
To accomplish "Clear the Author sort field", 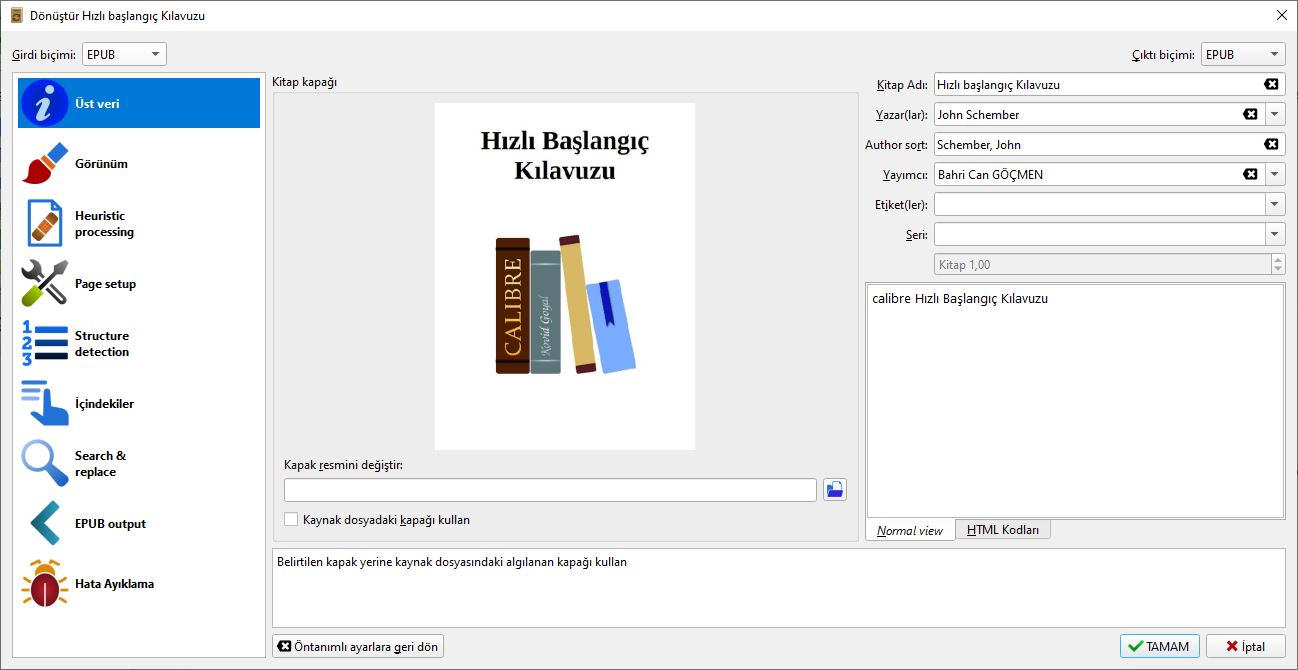I will 1271,145.
